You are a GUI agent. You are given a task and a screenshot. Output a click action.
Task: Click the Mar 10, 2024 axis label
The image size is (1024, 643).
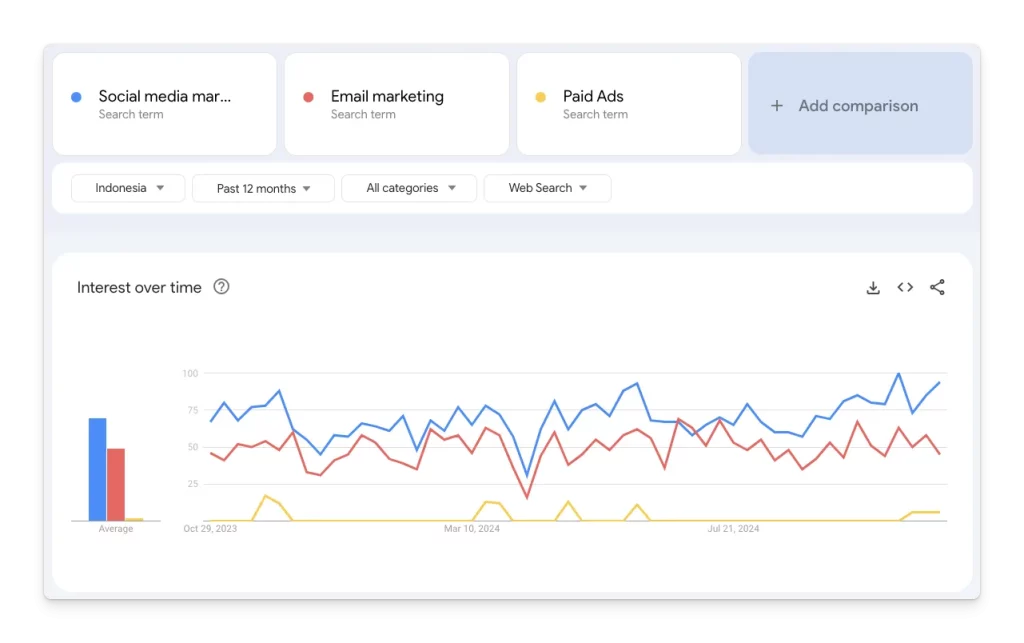tap(472, 529)
